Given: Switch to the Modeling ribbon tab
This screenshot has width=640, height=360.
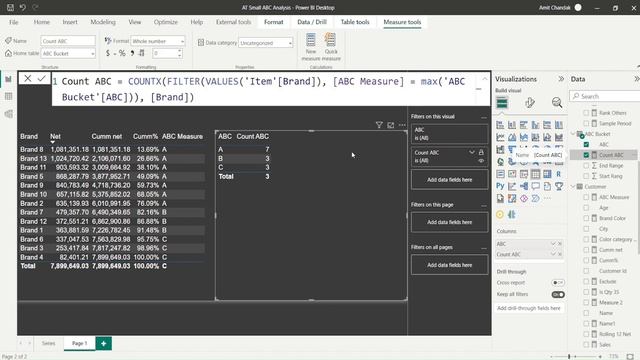Looking at the screenshot, I should [103, 22].
